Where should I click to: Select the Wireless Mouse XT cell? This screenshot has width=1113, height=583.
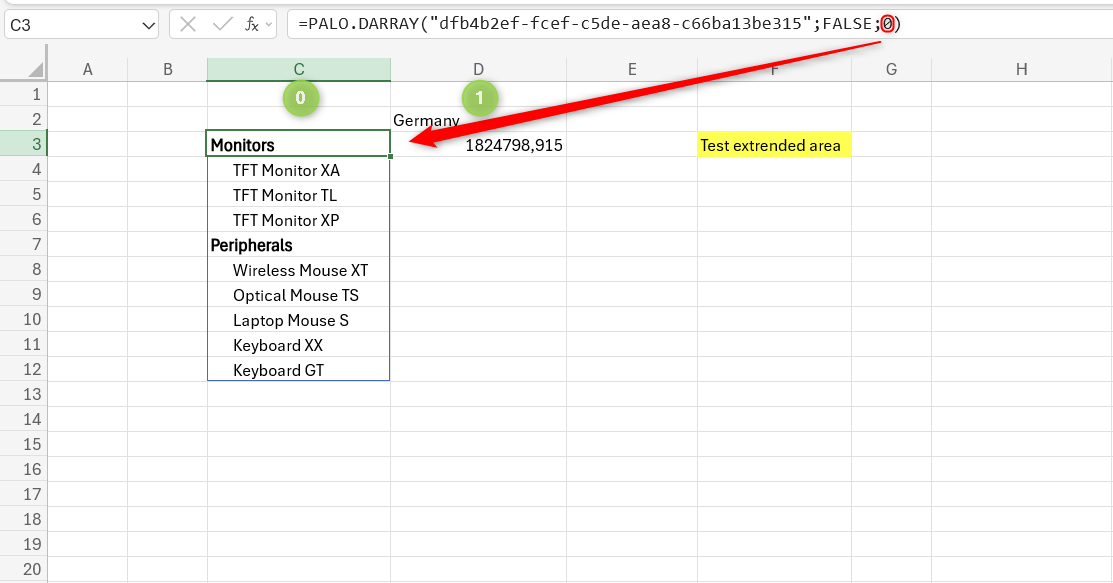(x=299, y=269)
